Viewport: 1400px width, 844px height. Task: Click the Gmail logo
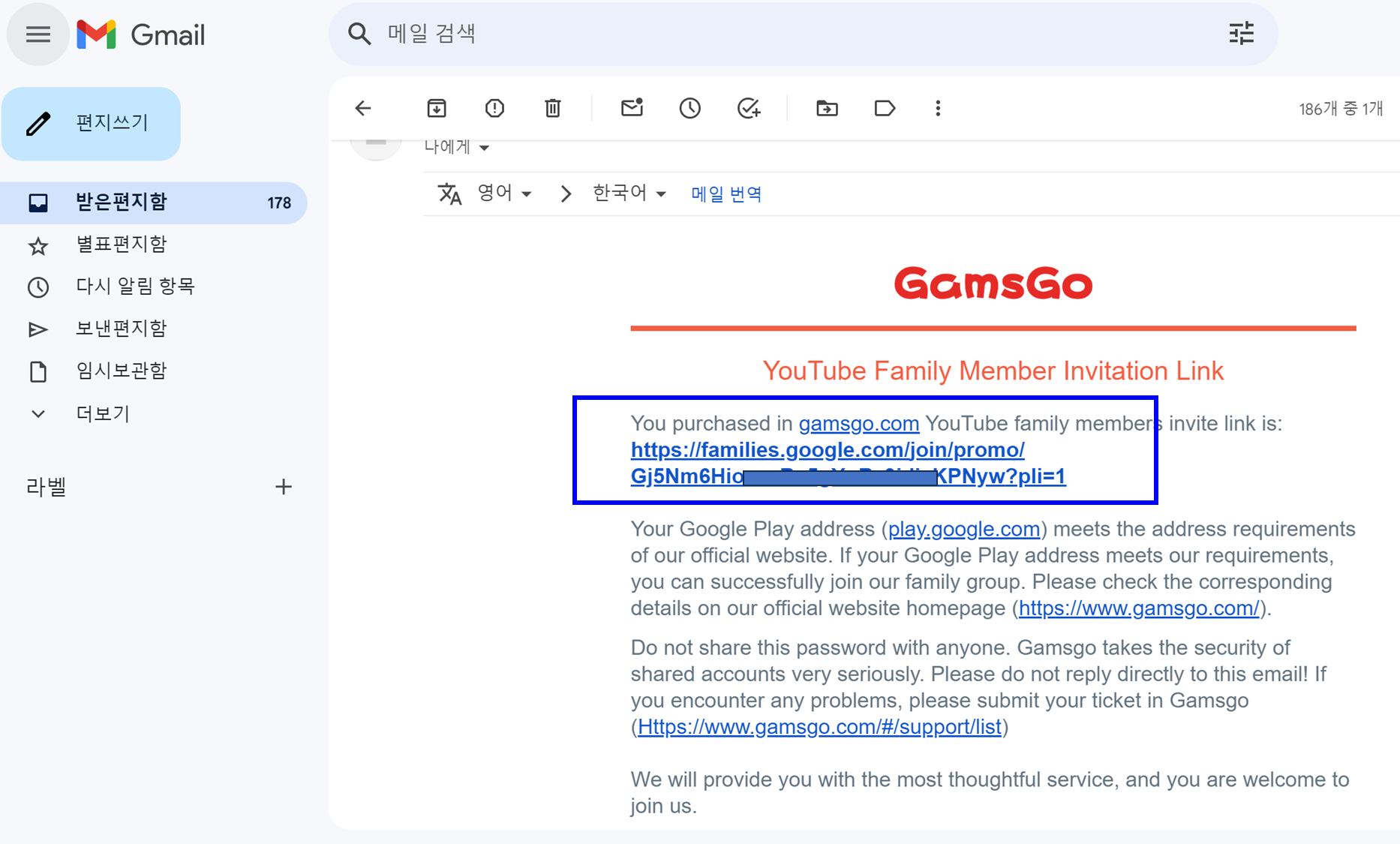[140, 35]
